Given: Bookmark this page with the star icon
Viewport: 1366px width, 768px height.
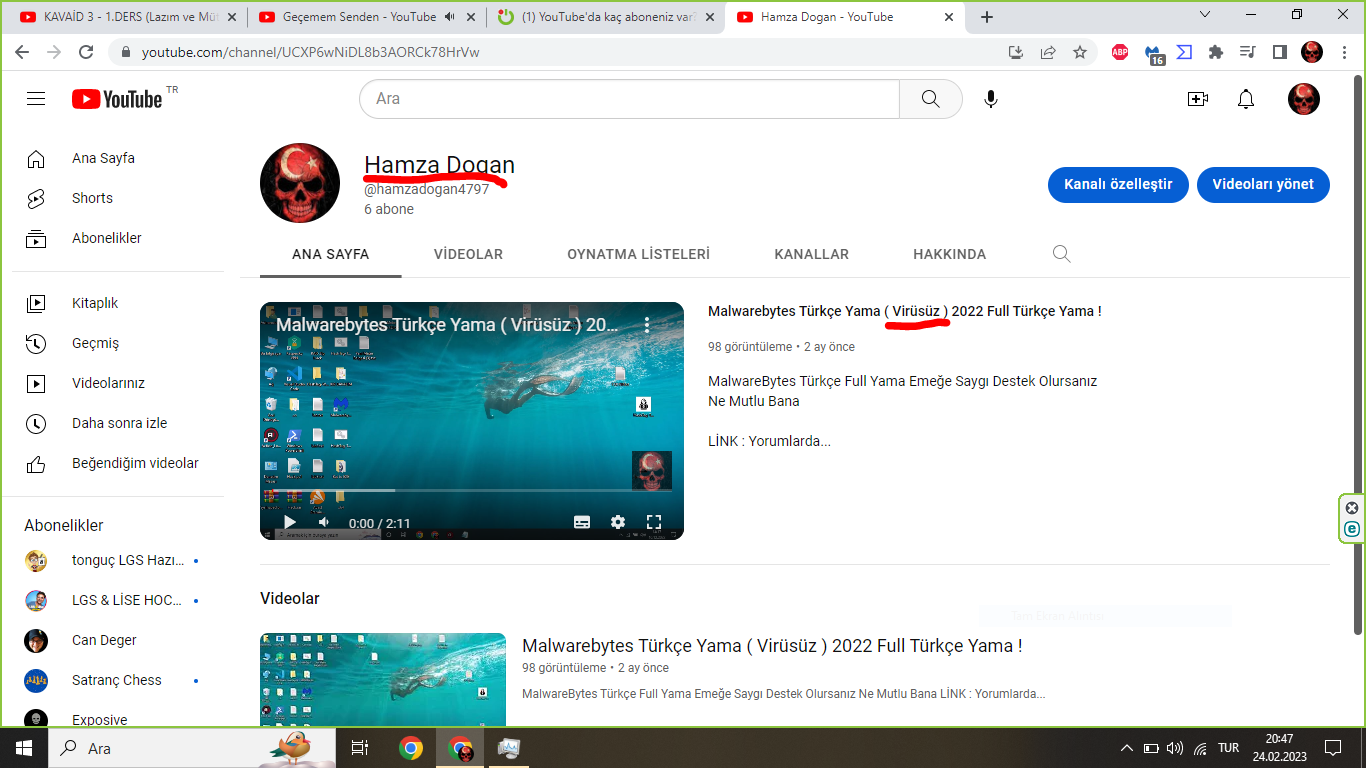Looking at the screenshot, I should pyautogui.click(x=1080, y=52).
